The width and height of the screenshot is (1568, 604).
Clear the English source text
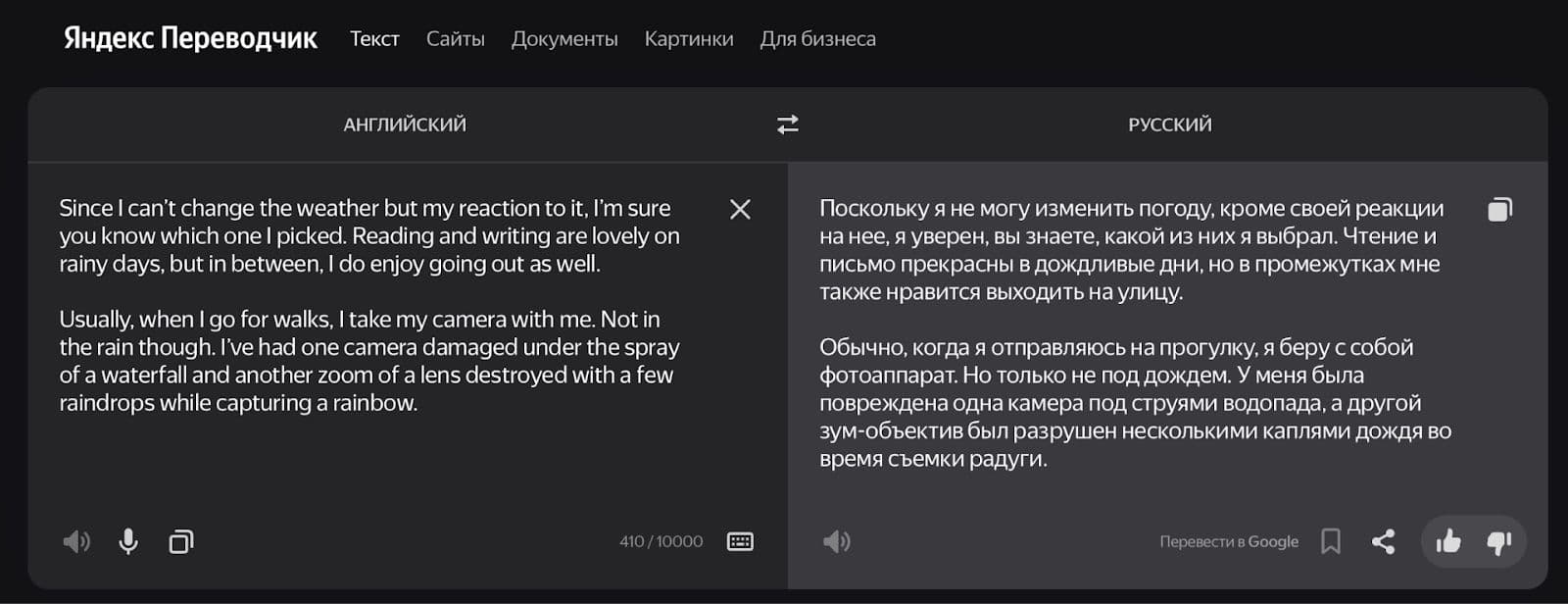pyautogui.click(x=740, y=209)
